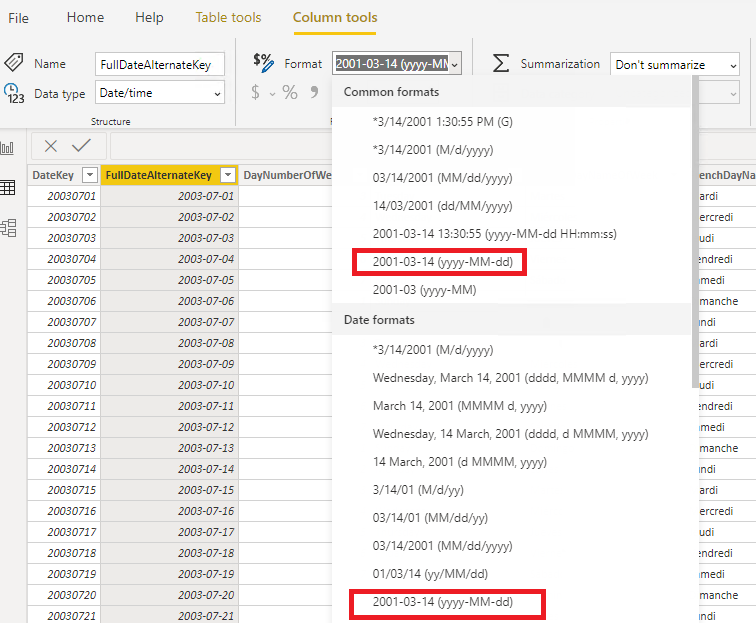Apply percentage format icon

290,92
